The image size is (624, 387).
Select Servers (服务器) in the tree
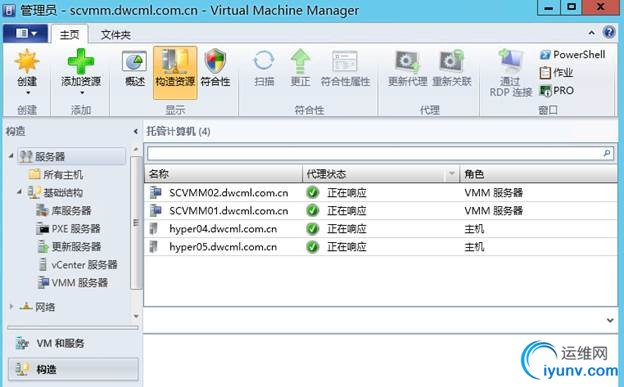pos(50,156)
